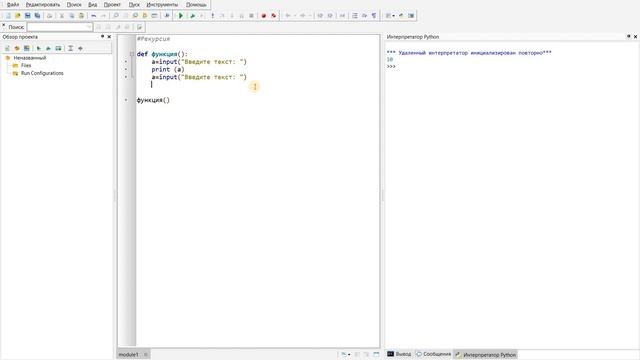Viewport: 640px width, 360px height.
Task: Select the Интерпретатор Python bottom tab
Action: (x=485, y=355)
